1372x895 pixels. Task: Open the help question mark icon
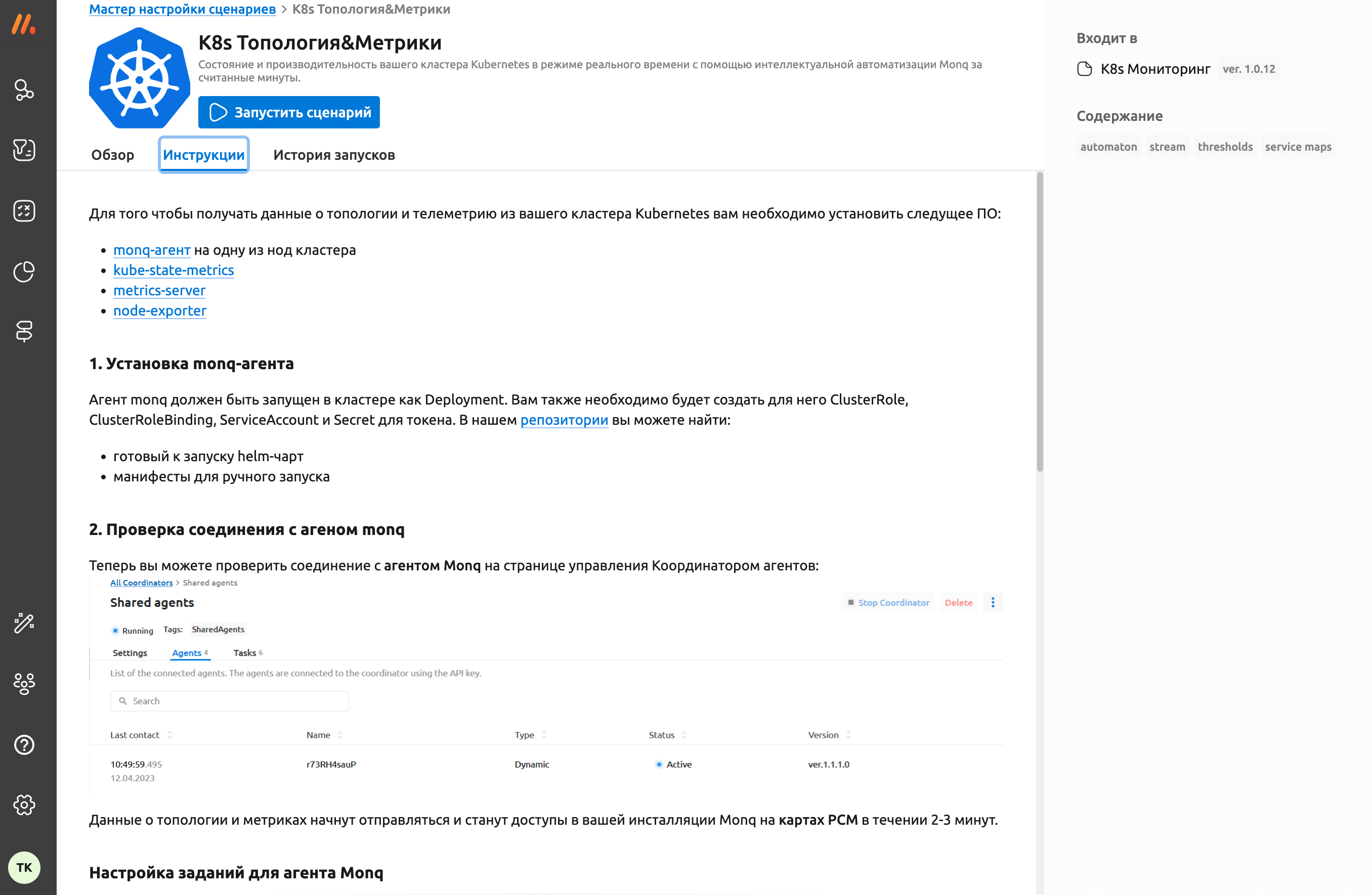tap(24, 745)
